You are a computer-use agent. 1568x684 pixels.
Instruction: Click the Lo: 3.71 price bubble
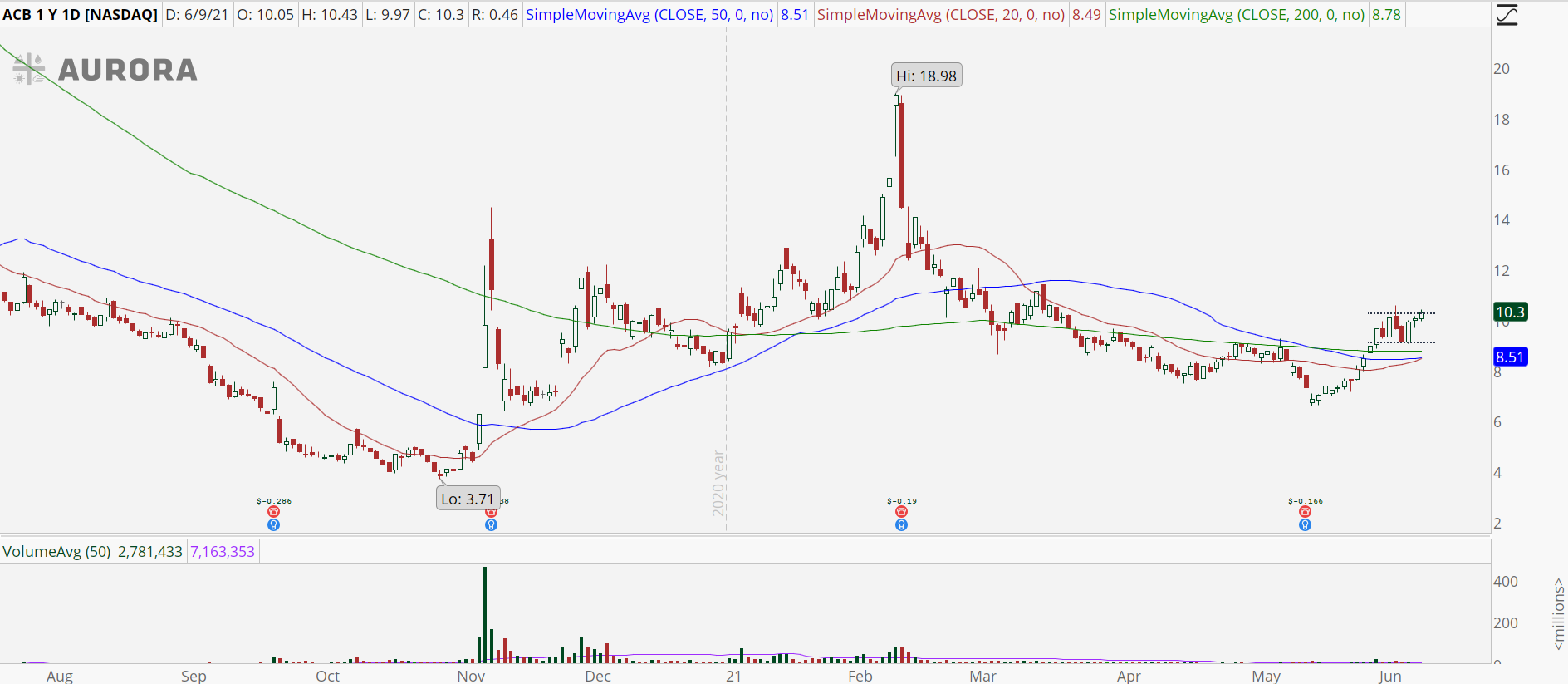[468, 499]
